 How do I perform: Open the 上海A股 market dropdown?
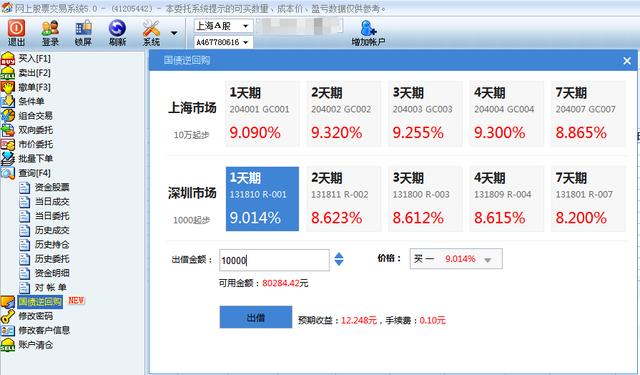coord(223,26)
